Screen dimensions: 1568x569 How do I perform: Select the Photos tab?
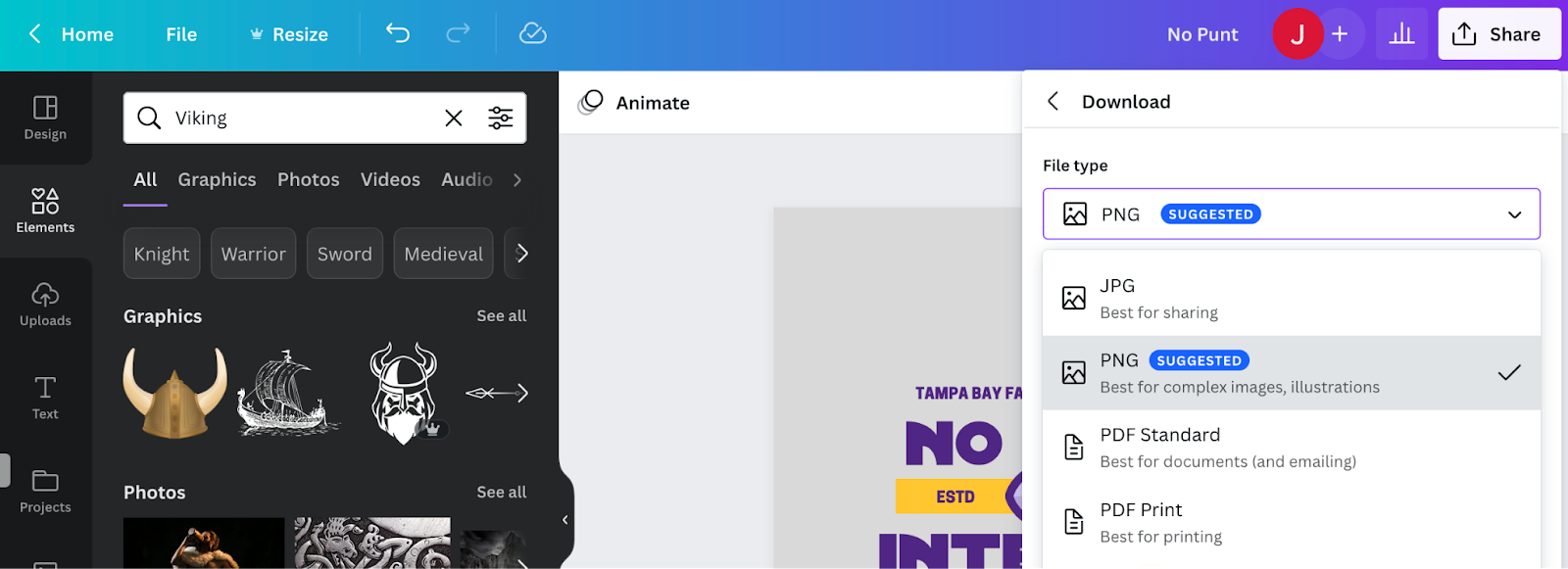(x=308, y=179)
